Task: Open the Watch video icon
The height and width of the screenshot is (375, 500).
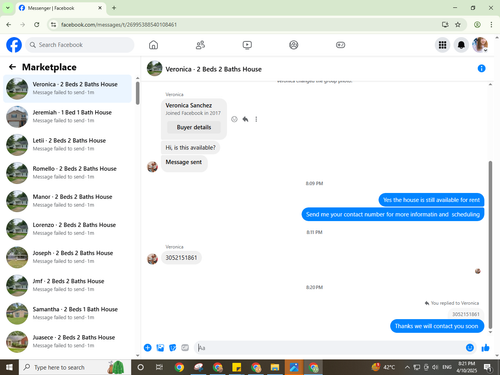Action: 247,45
